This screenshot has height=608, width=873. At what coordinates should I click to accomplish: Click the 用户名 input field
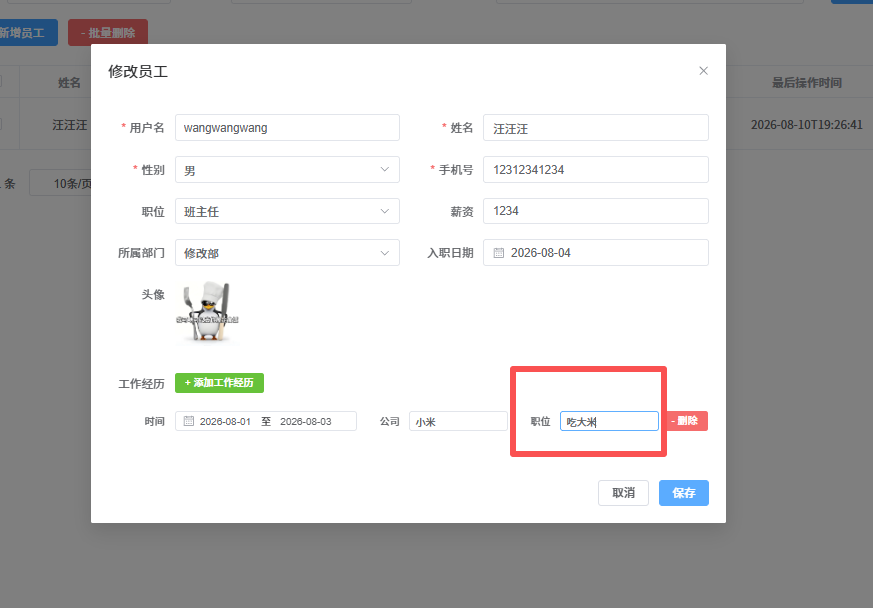pyautogui.click(x=287, y=128)
